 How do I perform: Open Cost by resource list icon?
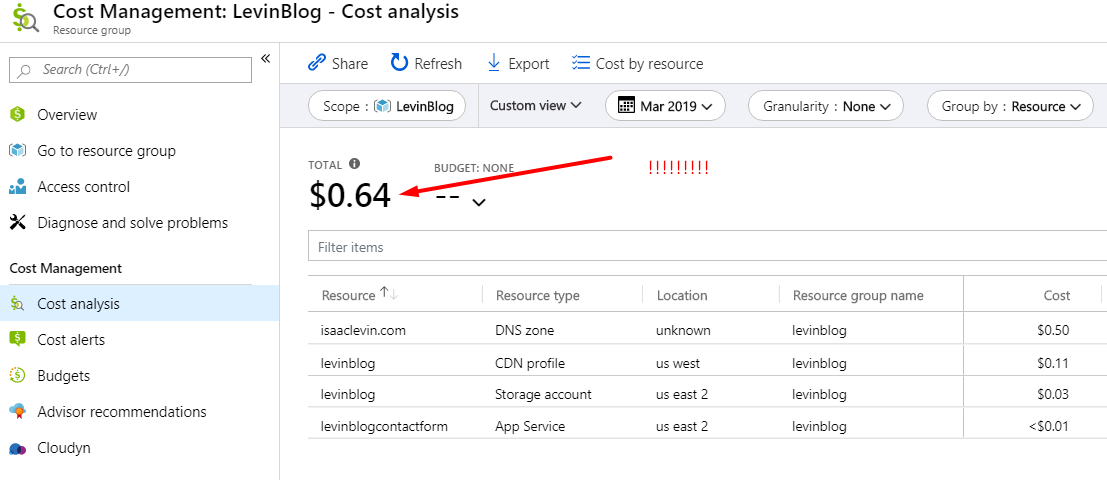[x=580, y=63]
